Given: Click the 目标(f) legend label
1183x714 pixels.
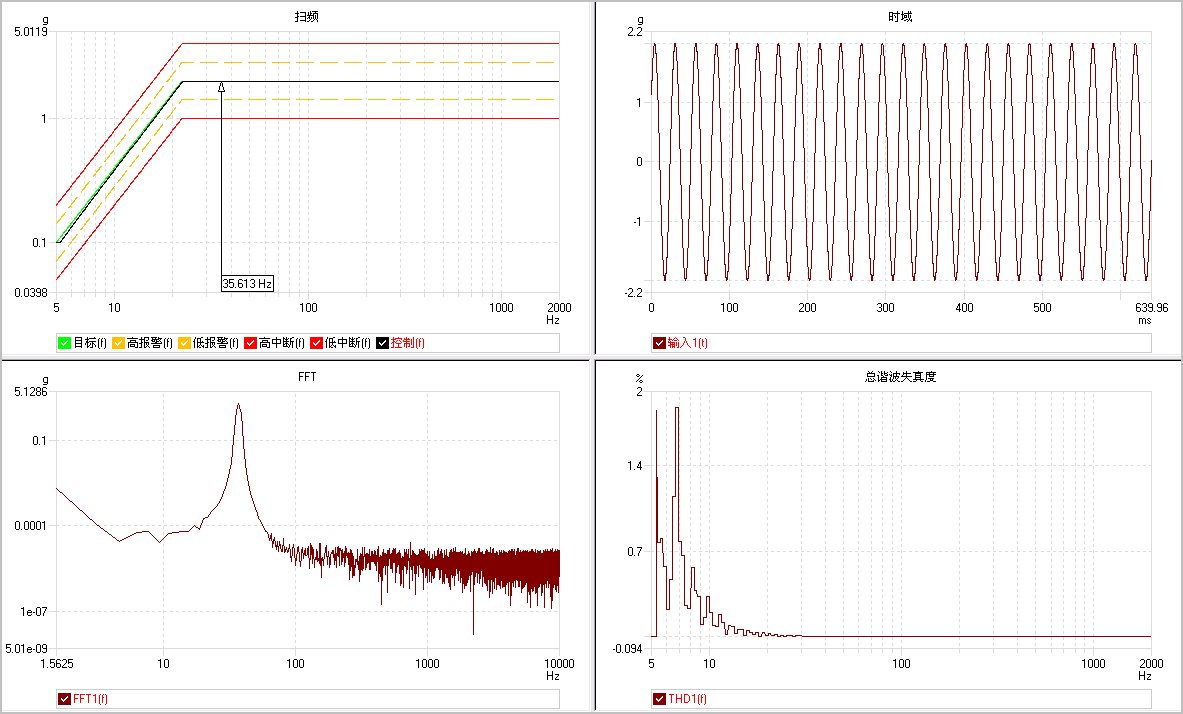Looking at the screenshot, I should click(x=90, y=343).
